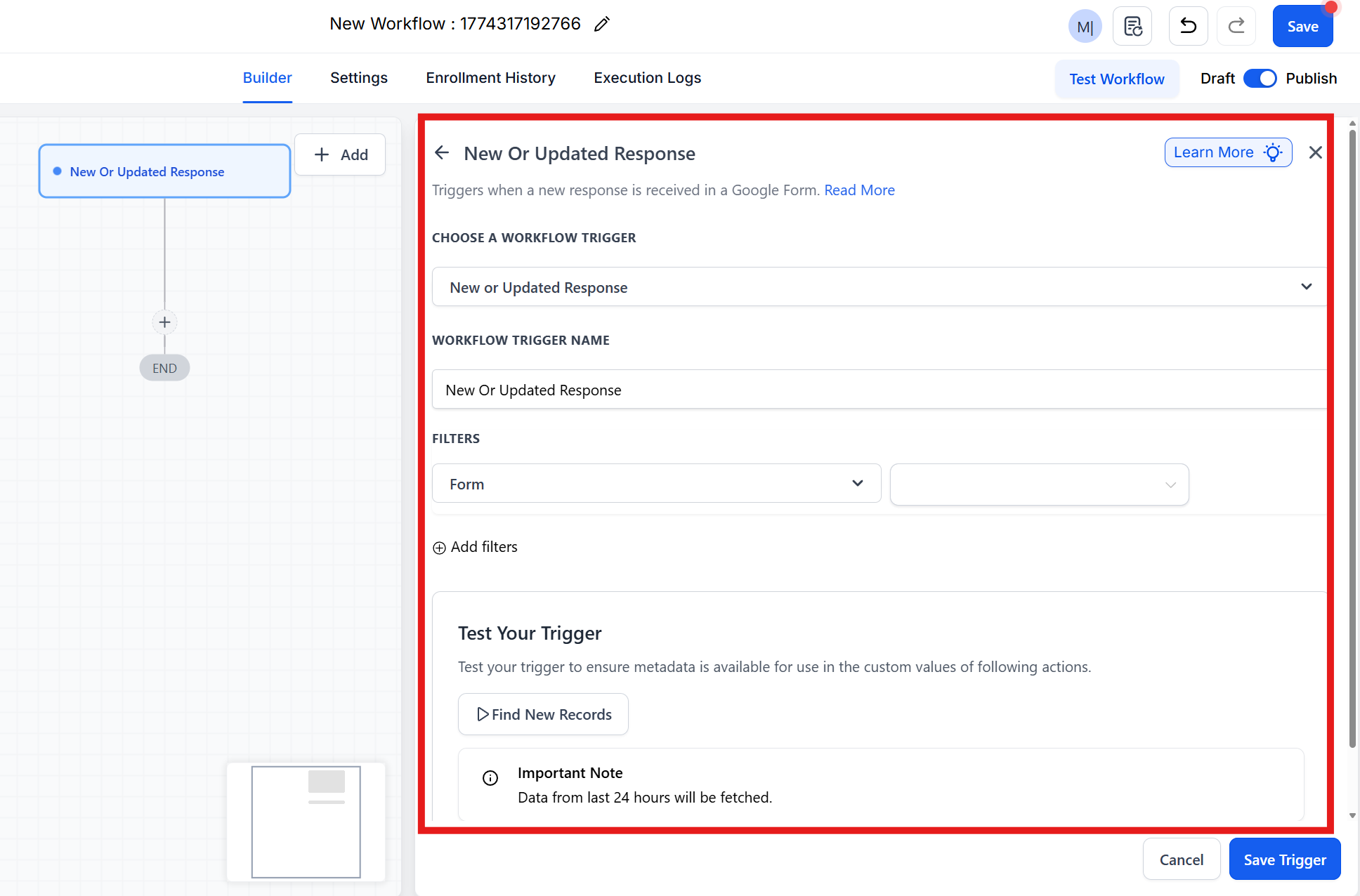Click the Save Trigger button
This screenshot has width=1360, height=896.
click(x=1284, y=859)
